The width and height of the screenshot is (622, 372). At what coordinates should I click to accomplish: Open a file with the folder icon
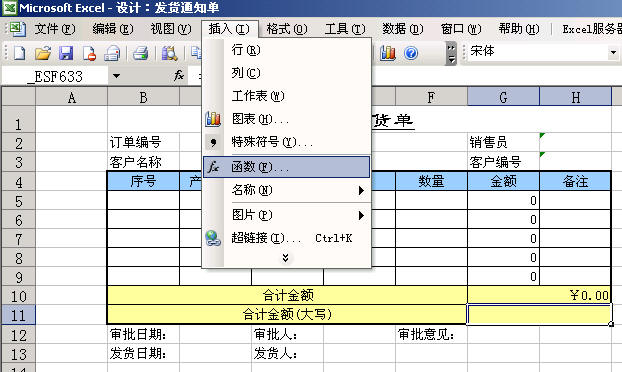(42, 53)
